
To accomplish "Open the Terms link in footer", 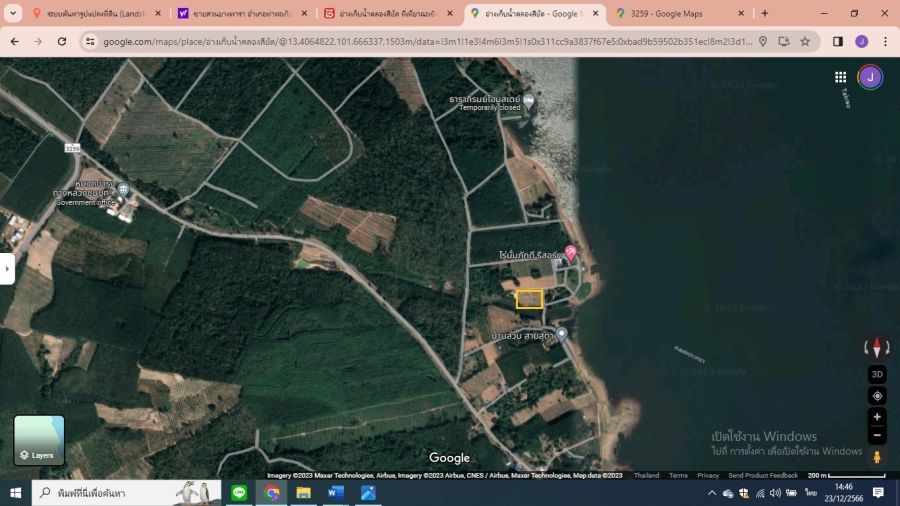I will point(678,476).
